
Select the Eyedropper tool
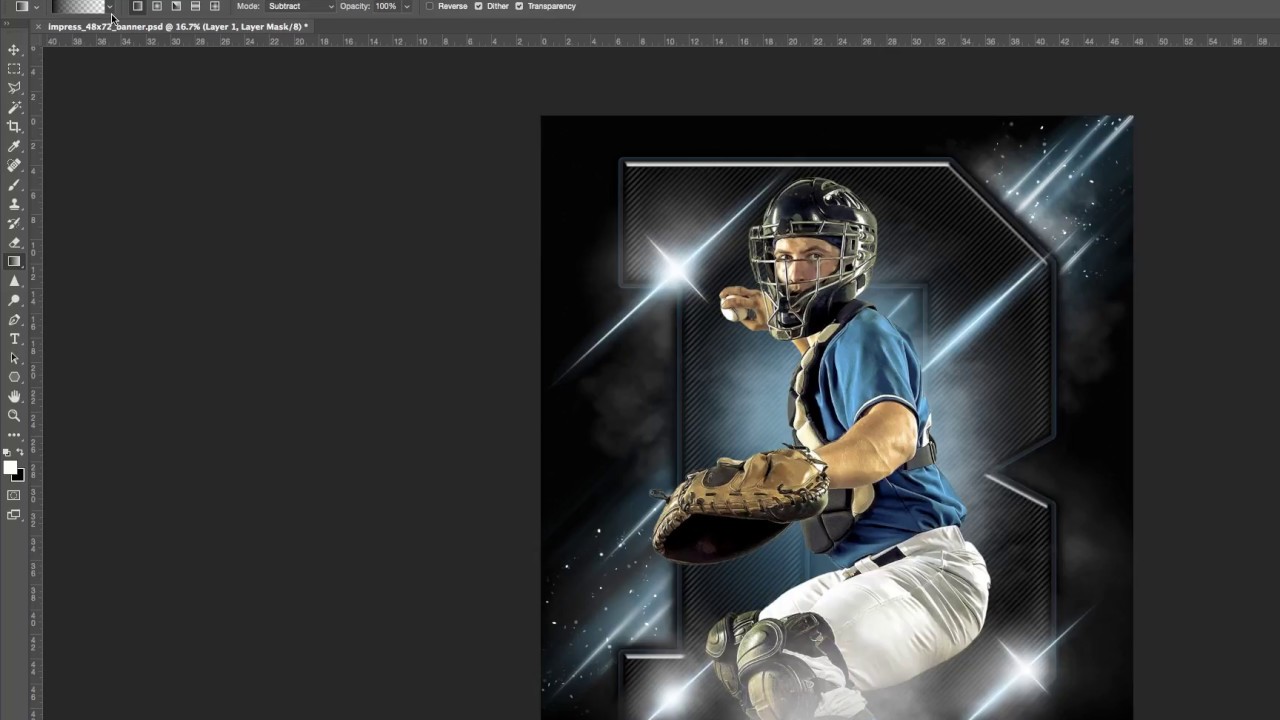[14, 146]
